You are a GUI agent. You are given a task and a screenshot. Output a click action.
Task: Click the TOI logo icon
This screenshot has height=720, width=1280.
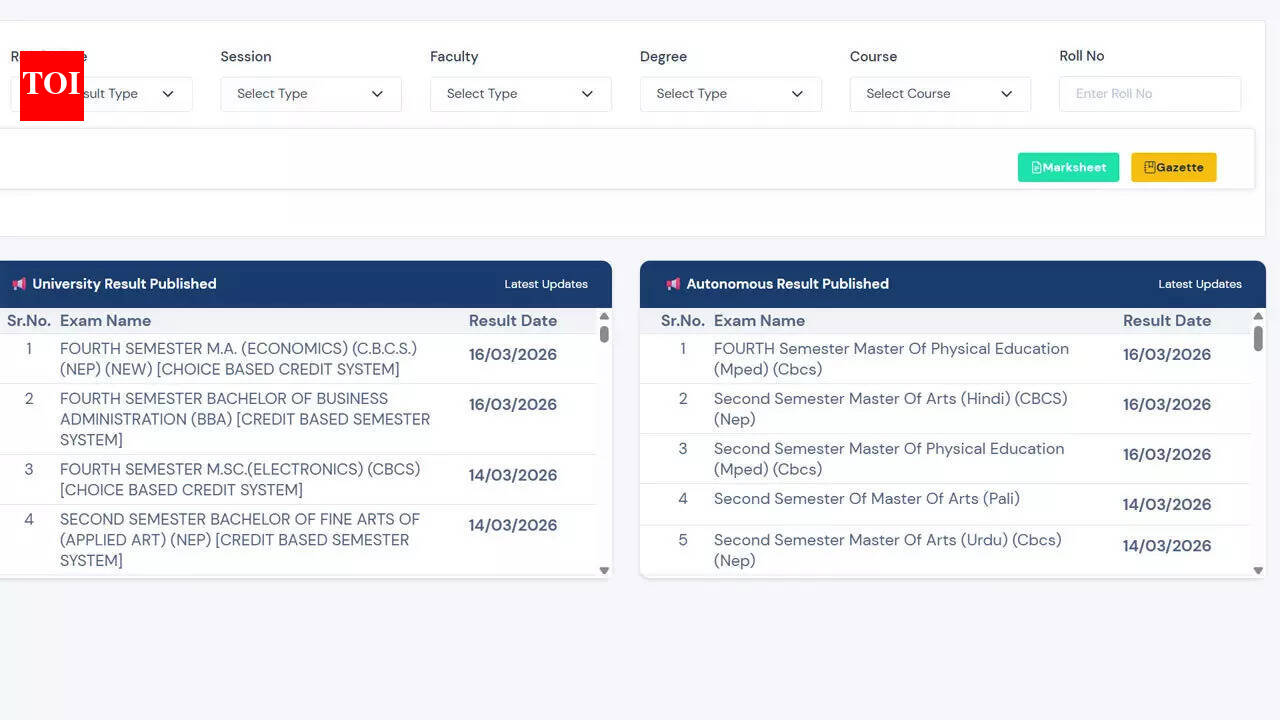[51, 85]
